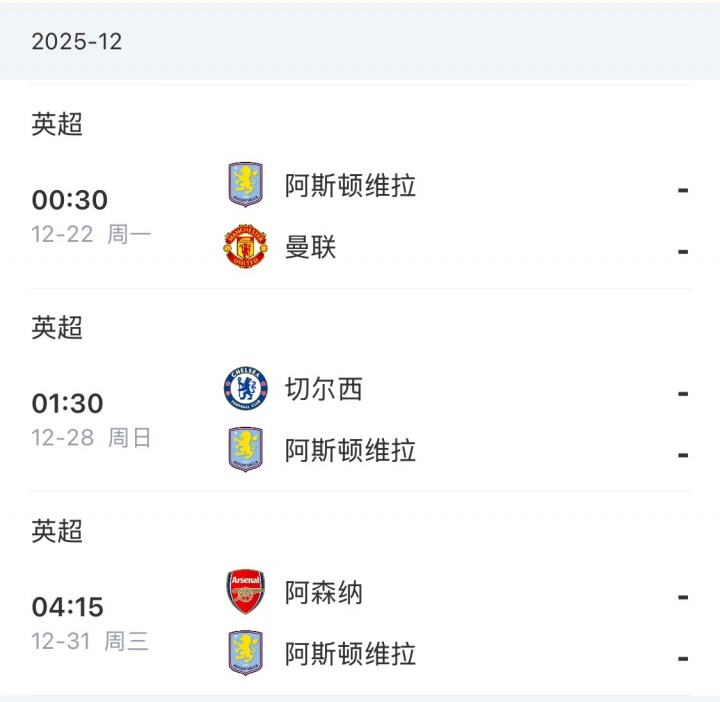The height and width of the screenshot is (702, 720).
Task: Open the 阿森纳 team name
Action: [324, 593]
